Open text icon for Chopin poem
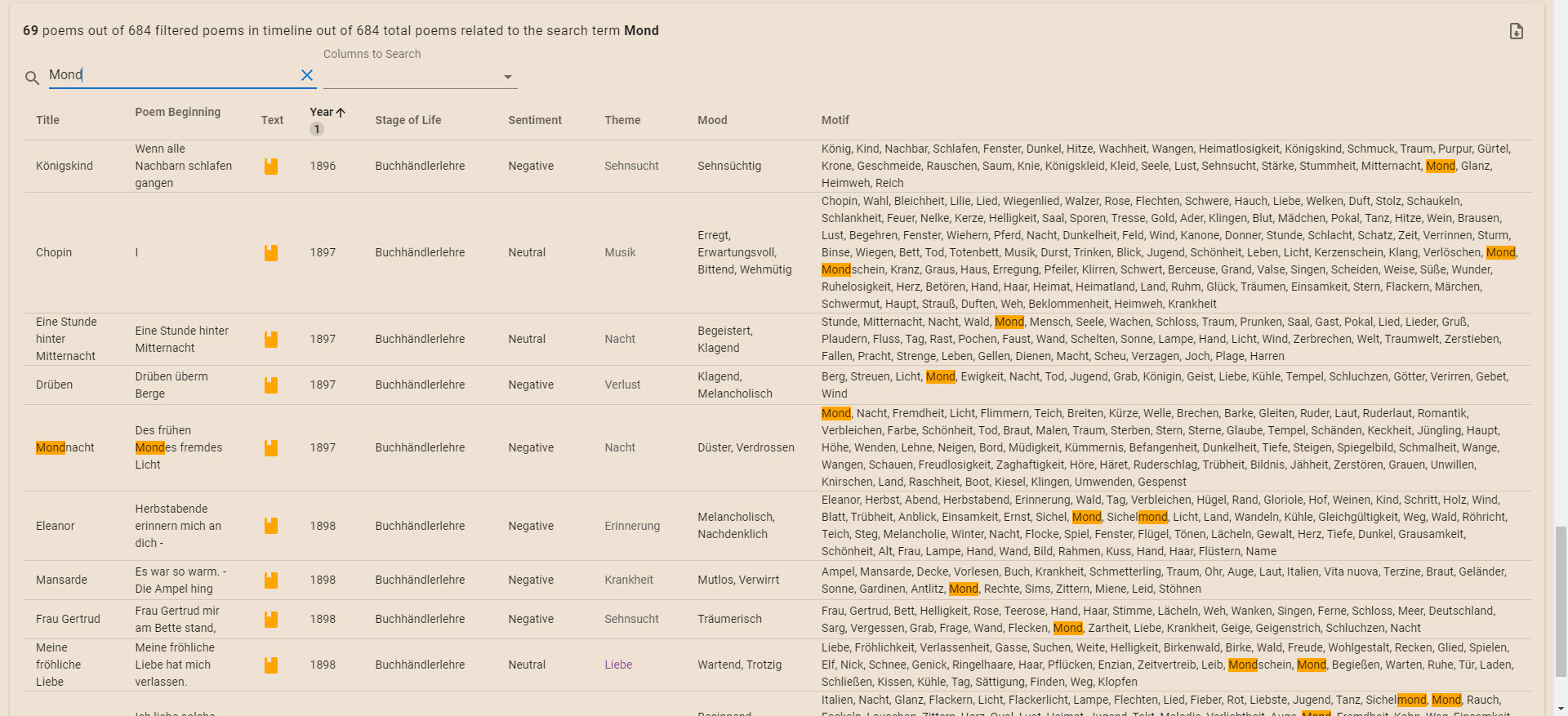 [271, 252]
